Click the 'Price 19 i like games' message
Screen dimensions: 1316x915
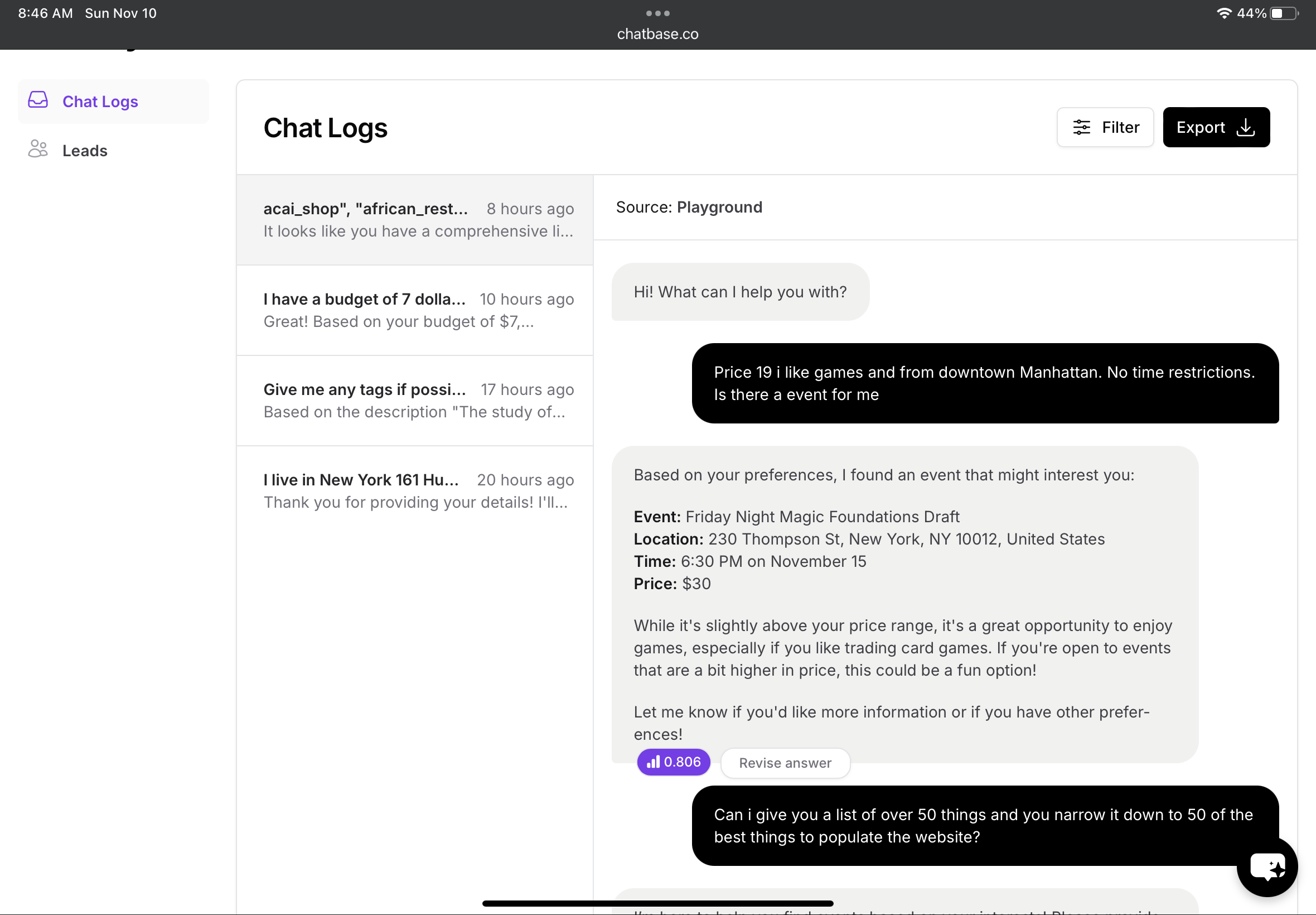click(x=984, y=383)
